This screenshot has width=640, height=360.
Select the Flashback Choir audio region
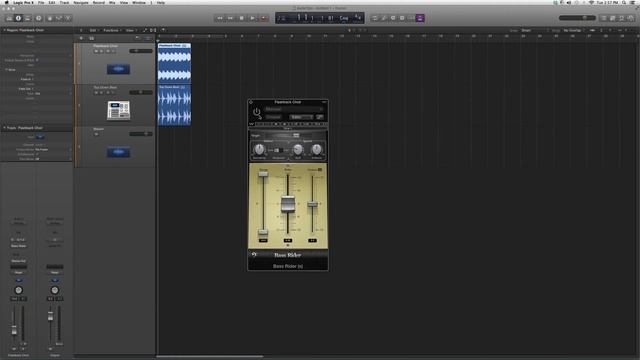click(174, 63)
